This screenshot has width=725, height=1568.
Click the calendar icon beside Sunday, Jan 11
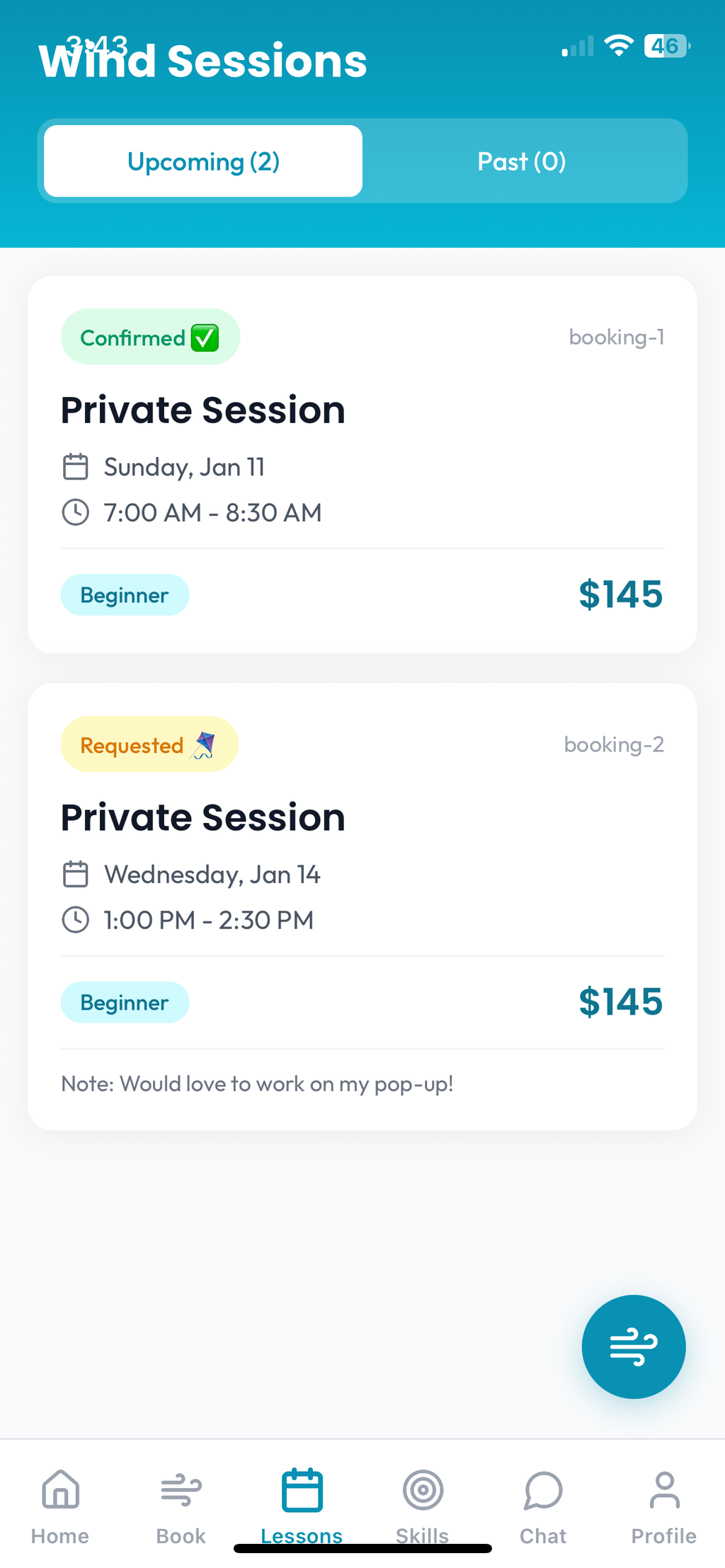point(76,467)
